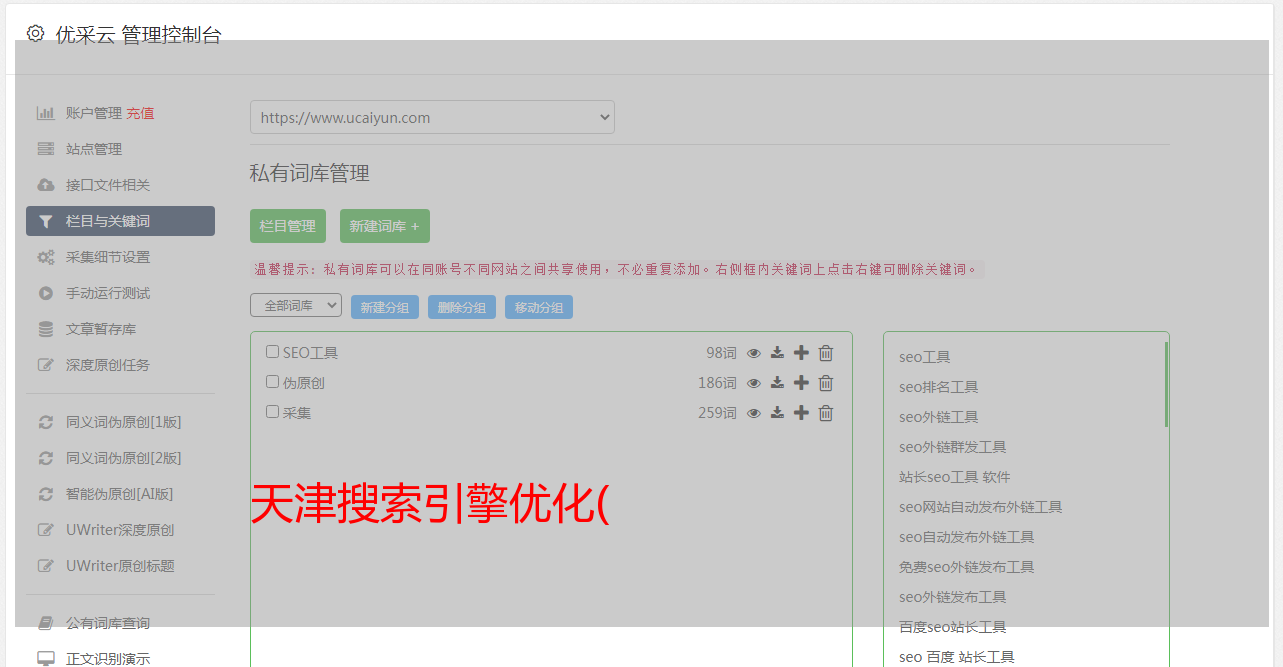Viewport: 1283px width, 667px height.
Task: Click the 栏目管理 green button
Action: click(288, 226)
